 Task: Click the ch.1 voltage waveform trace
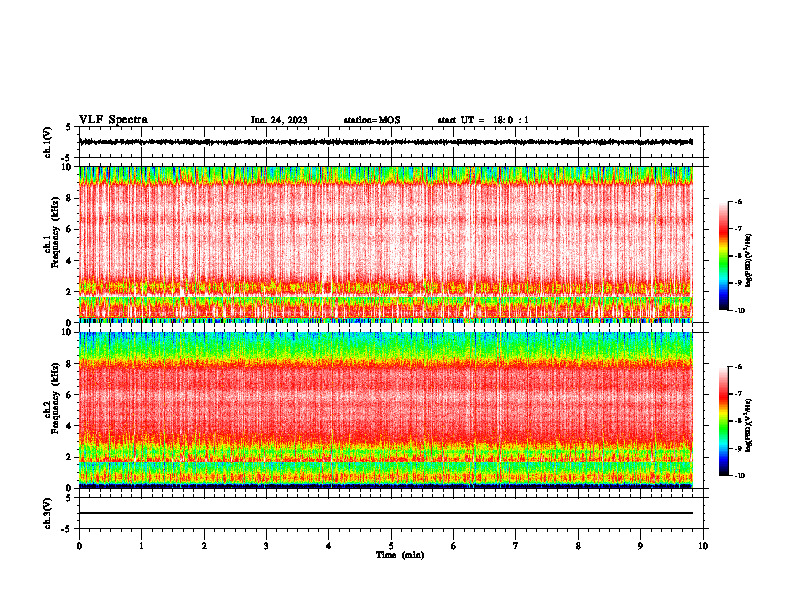386,142
